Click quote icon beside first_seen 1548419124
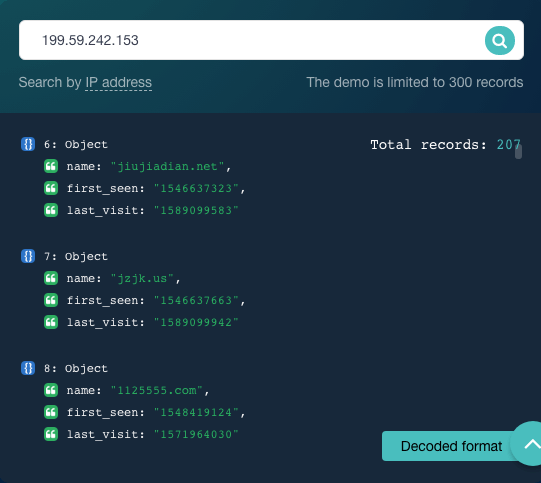The width and height of the screenshot is (541, 483). point(51,412)
